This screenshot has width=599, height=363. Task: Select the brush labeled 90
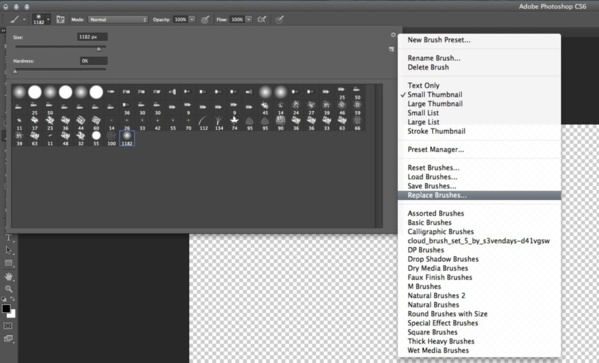[280, 123]
